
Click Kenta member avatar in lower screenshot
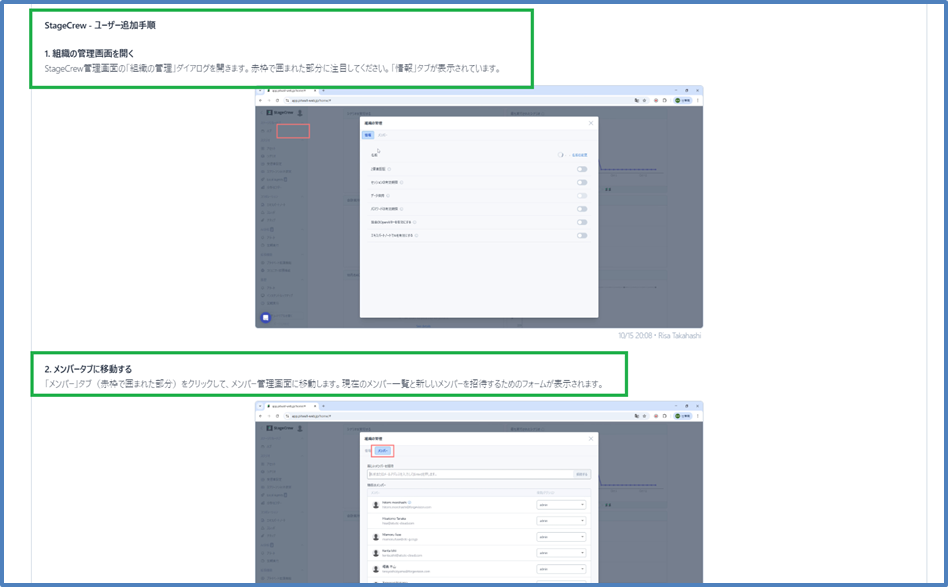tap(375, 553)
